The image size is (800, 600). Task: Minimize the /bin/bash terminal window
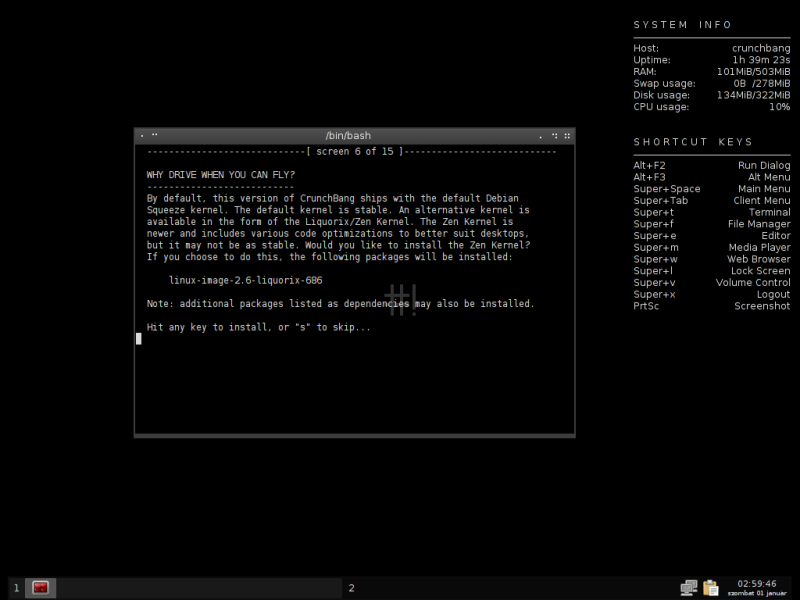tap(541, 136)
